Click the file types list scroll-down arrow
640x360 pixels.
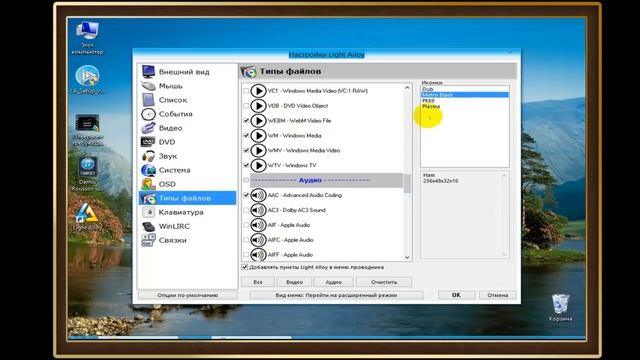(x=407, y=257)
